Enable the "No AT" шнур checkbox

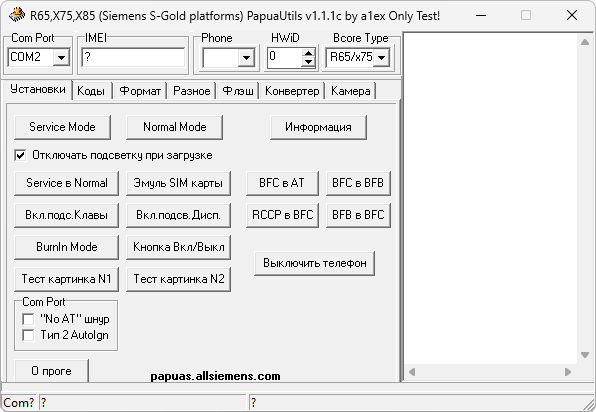28,319
